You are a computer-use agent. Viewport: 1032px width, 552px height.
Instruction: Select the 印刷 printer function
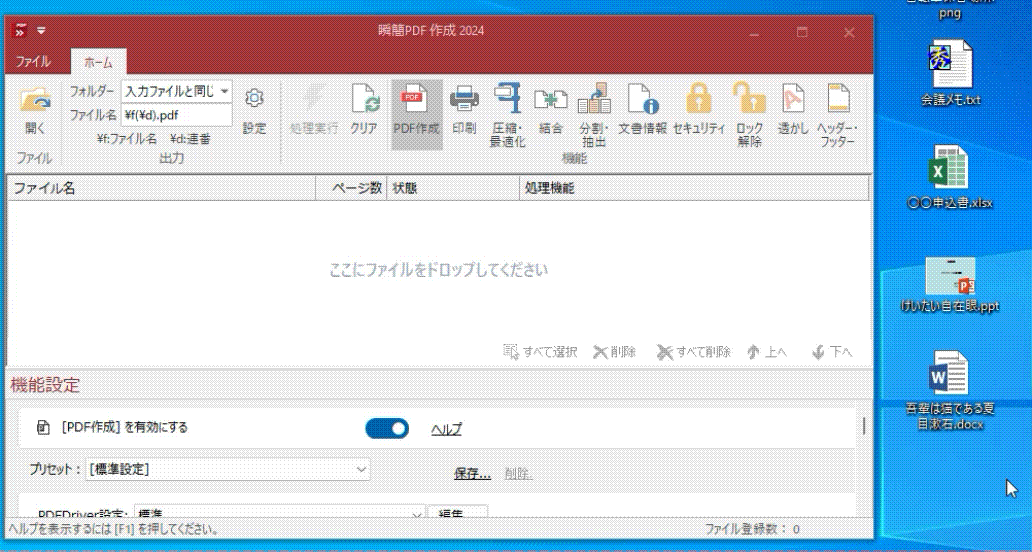point(464,111)
